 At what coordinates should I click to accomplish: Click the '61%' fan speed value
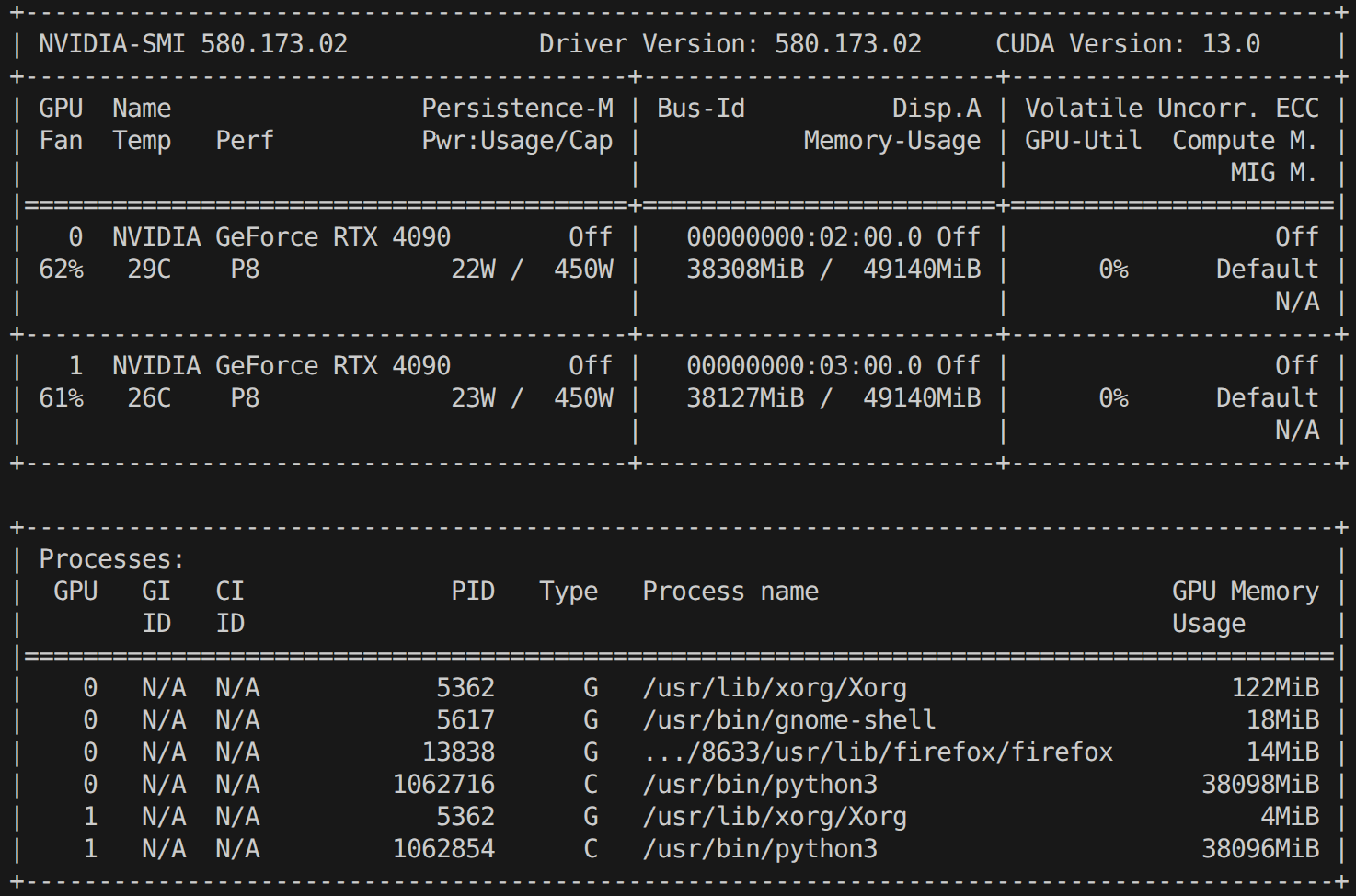coord(61,398)
